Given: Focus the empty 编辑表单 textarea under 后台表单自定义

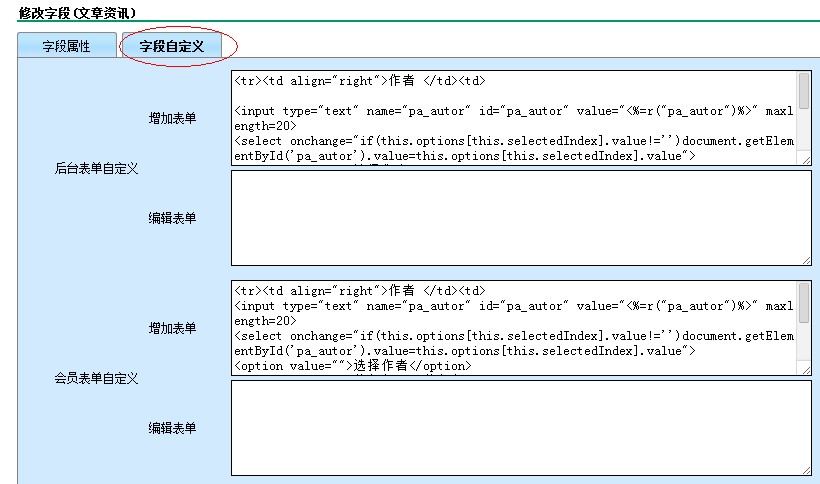Looking at the screenshot, I should click(x=520, y=218).
